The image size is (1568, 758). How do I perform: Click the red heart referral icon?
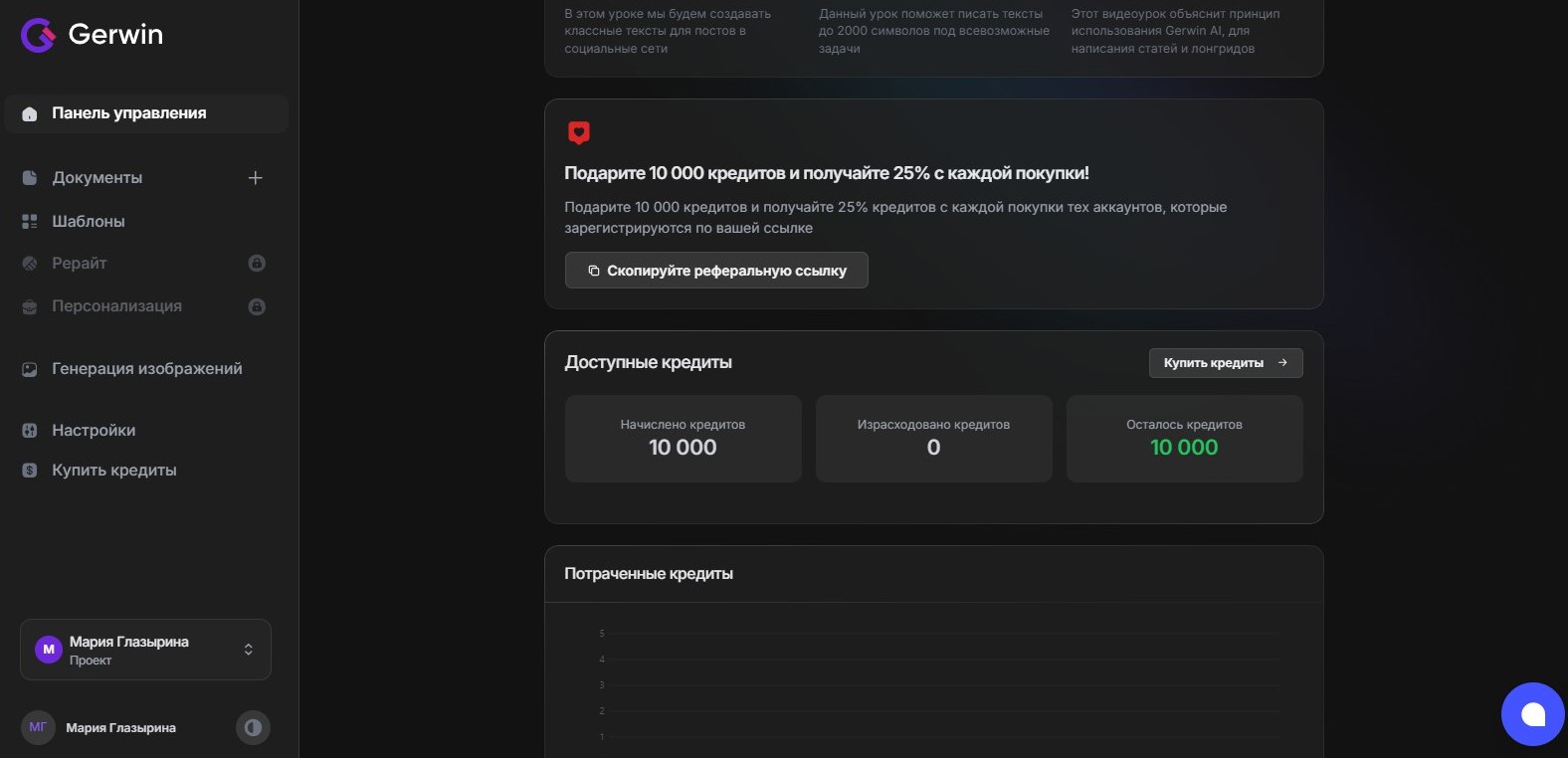click(x=579, y=133)
